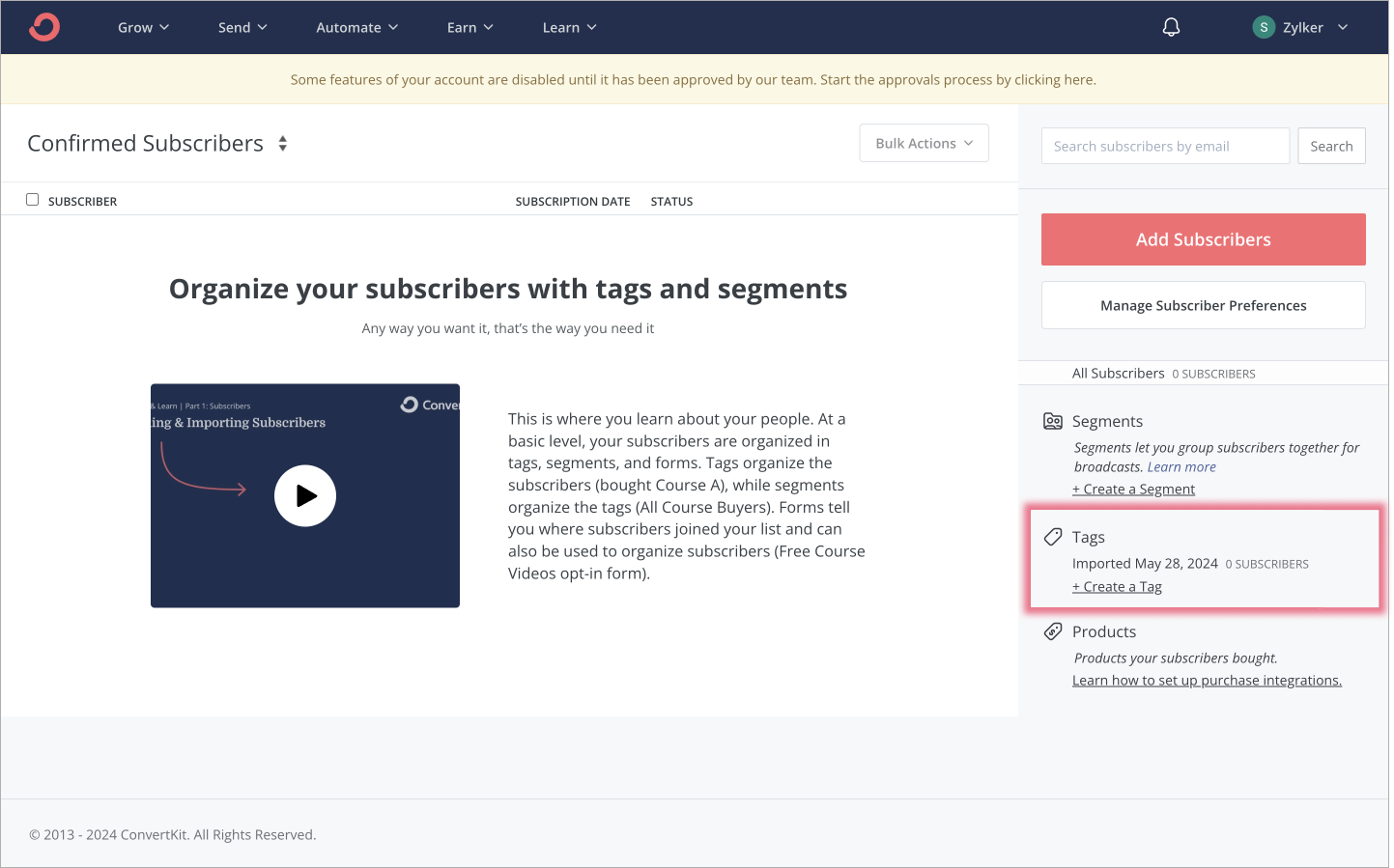Click the Search button
Screen dimensions: 1394x868
pyautogui.click(x=1331, y=146)
